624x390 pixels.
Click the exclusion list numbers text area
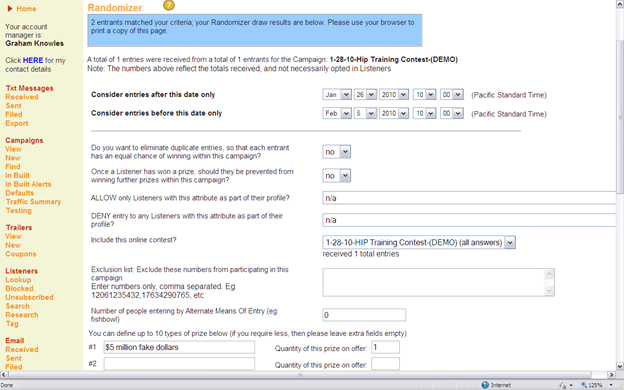coord(439,282)
